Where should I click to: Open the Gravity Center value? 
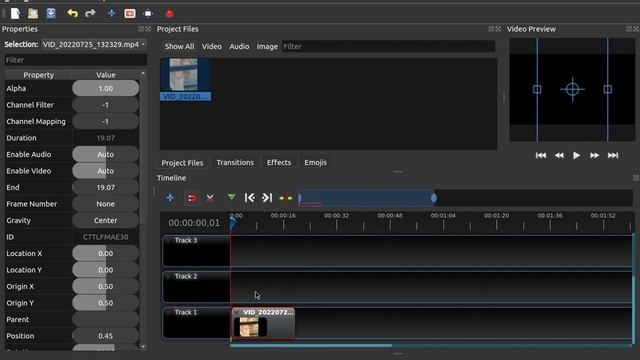[106, 220]
